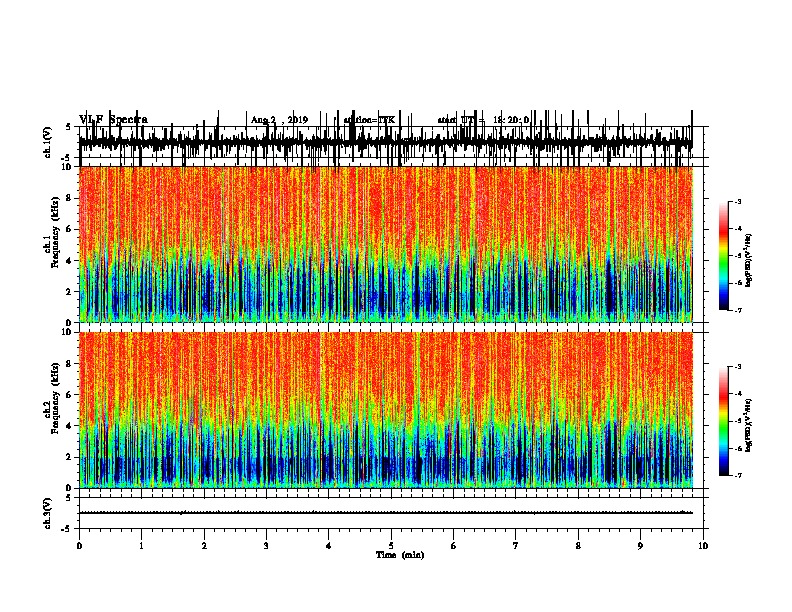Click the ch.2 frequency tick label "6"
This screenshot has width=792, height=612.
click(x=69, y=395)
